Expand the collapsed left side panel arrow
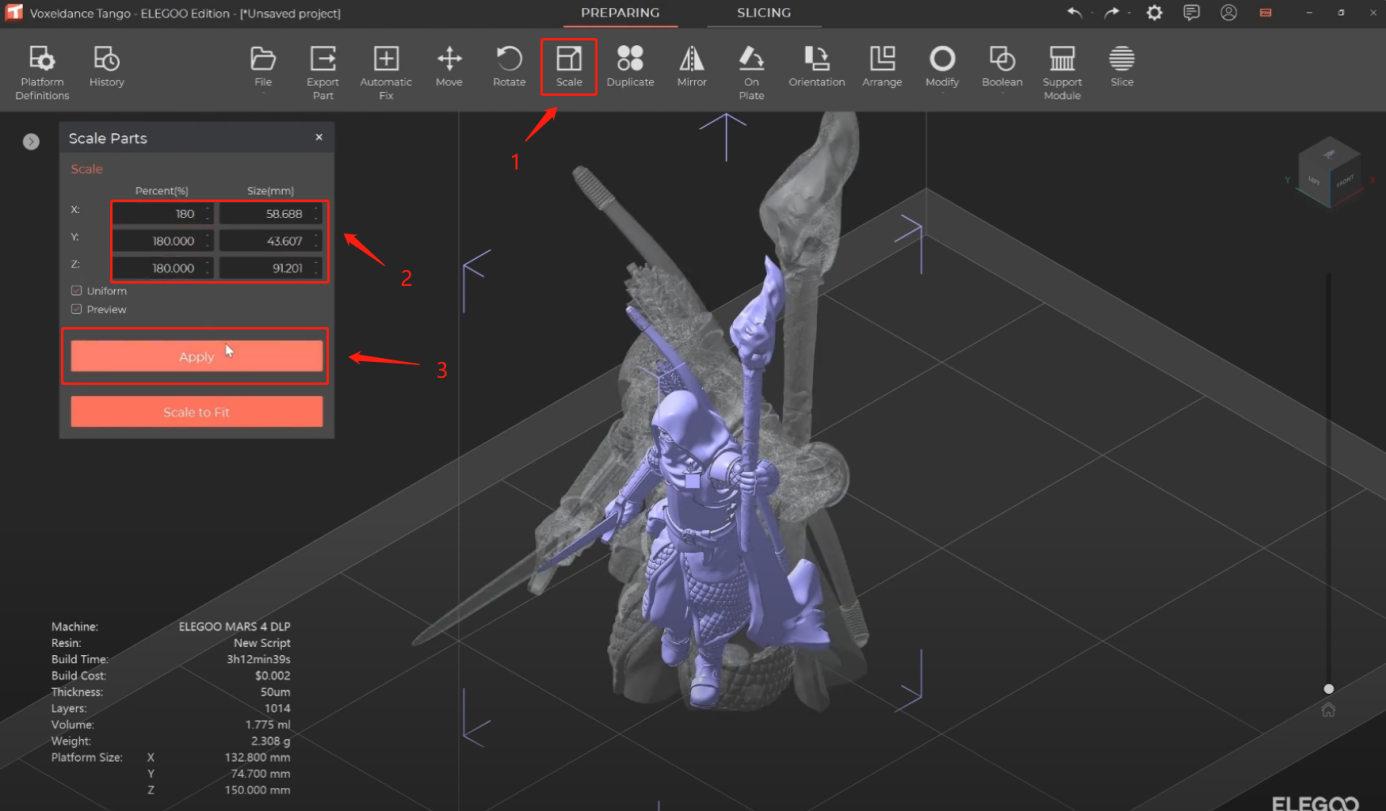 click(x=31, y=142)
